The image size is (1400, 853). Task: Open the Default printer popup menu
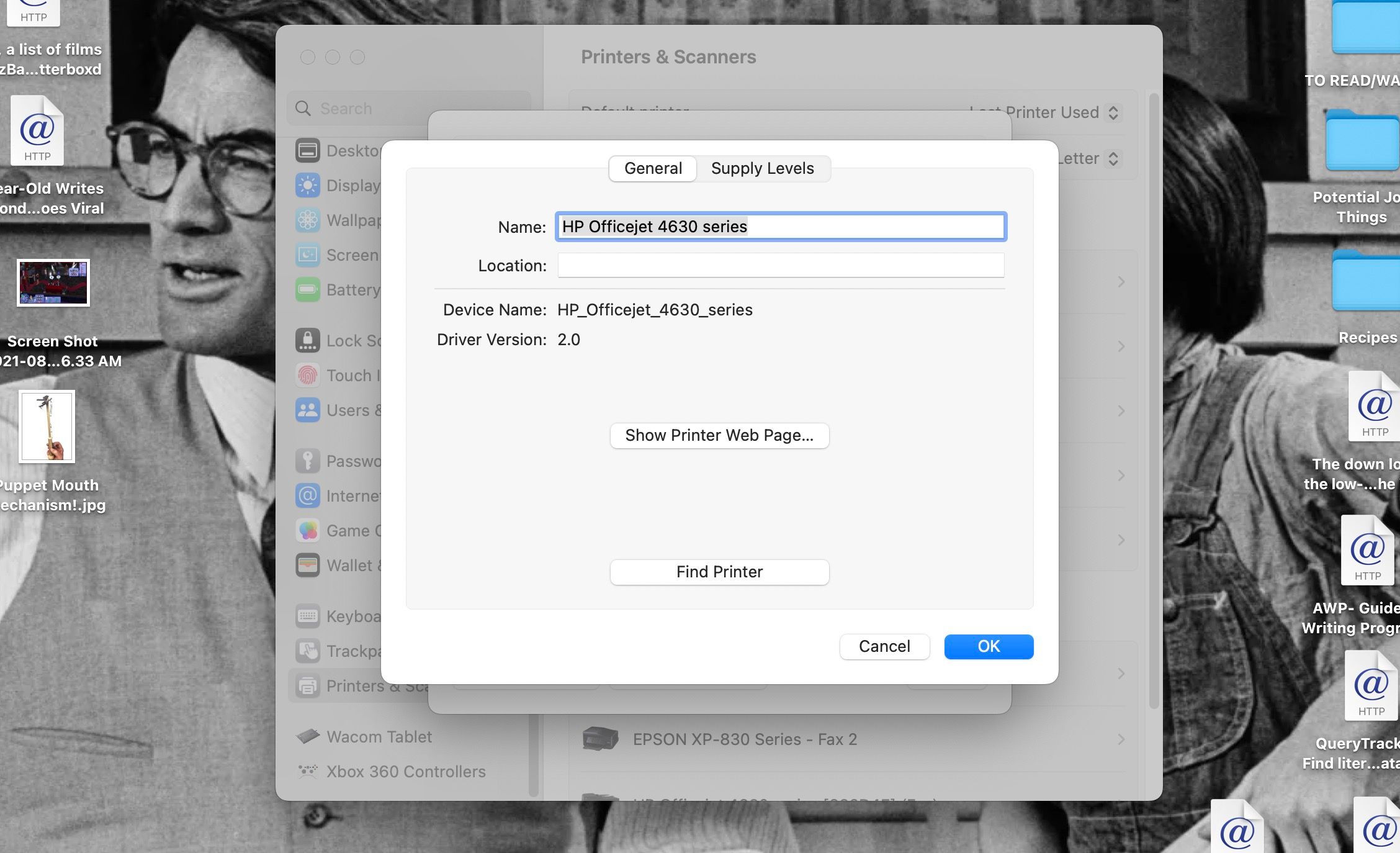[1113, 112]
